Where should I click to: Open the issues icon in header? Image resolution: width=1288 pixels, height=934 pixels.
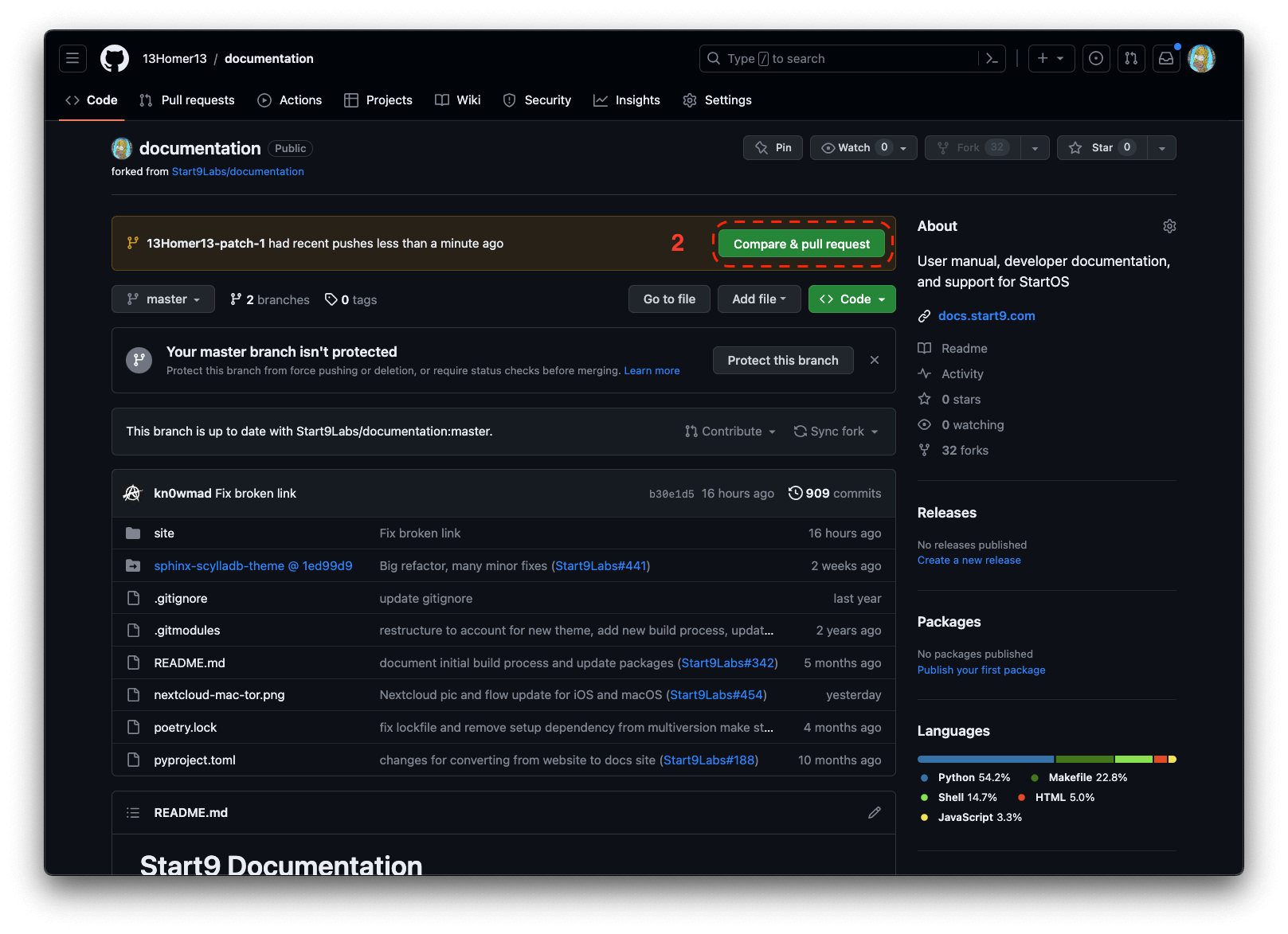1096,58
